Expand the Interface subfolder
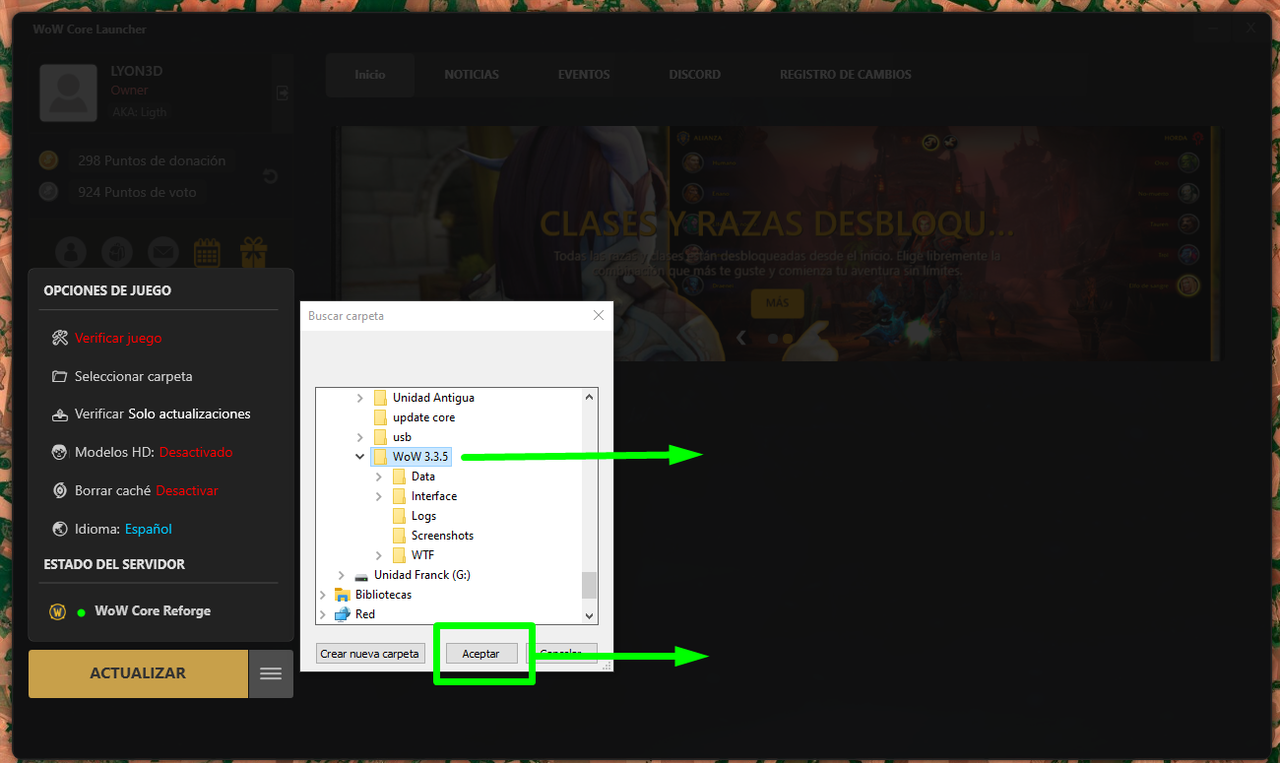Screen dimensions: 1280x763 click(x=379, y=496)
